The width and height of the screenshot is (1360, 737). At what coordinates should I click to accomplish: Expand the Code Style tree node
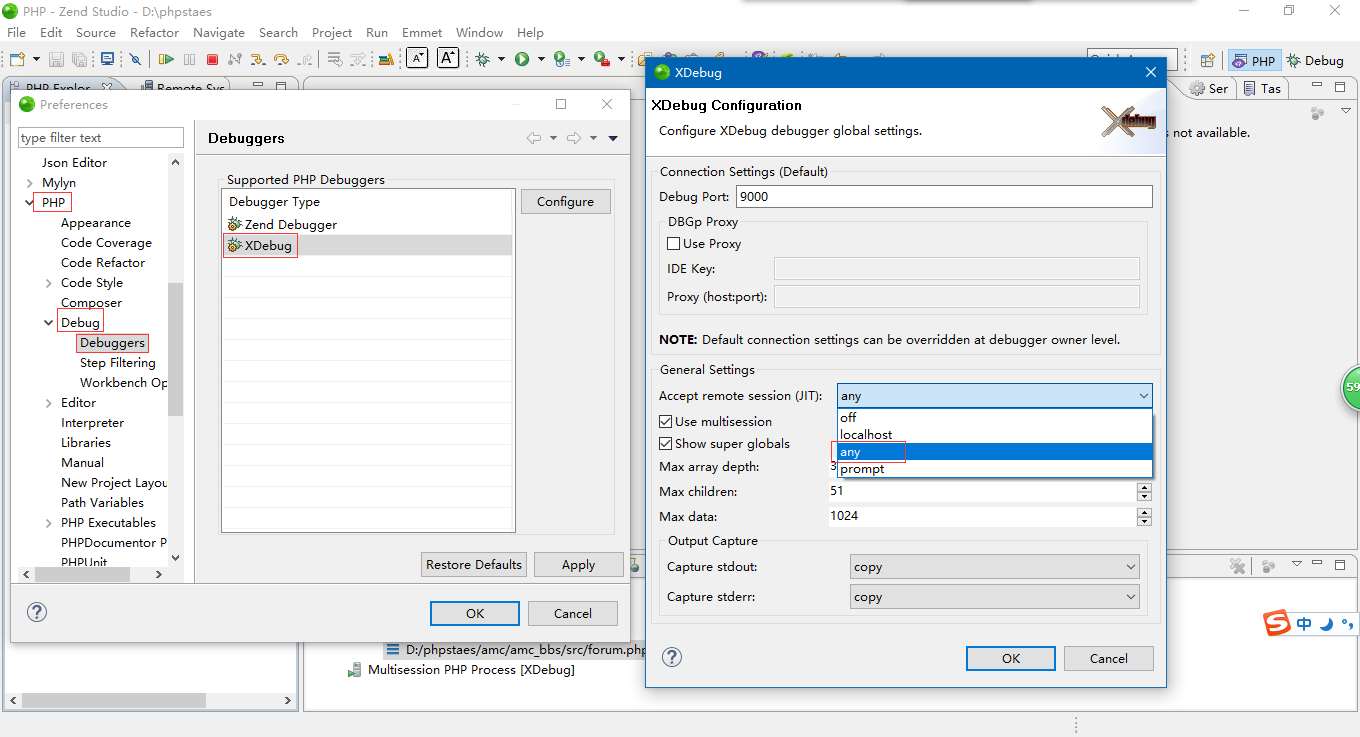pos(49,283)
